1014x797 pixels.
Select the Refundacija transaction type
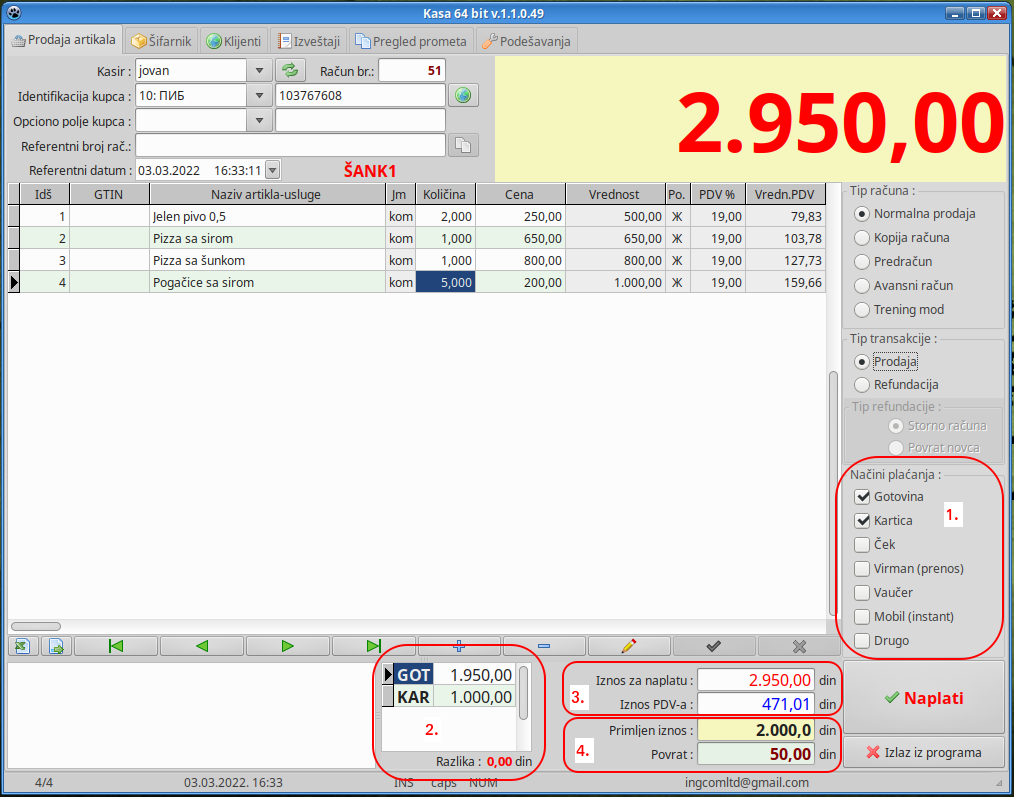tap(862, 385)
